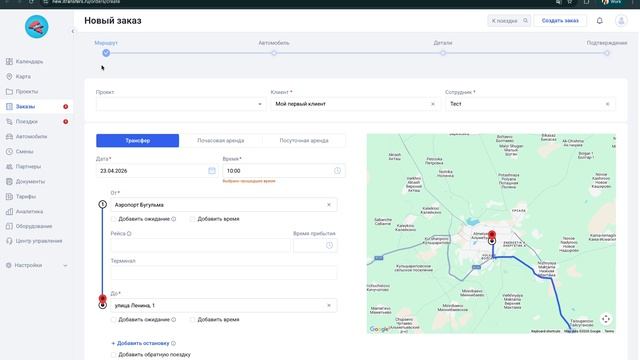
Task: Select the Маршрут step marker
Action: [x=106, y=53]
